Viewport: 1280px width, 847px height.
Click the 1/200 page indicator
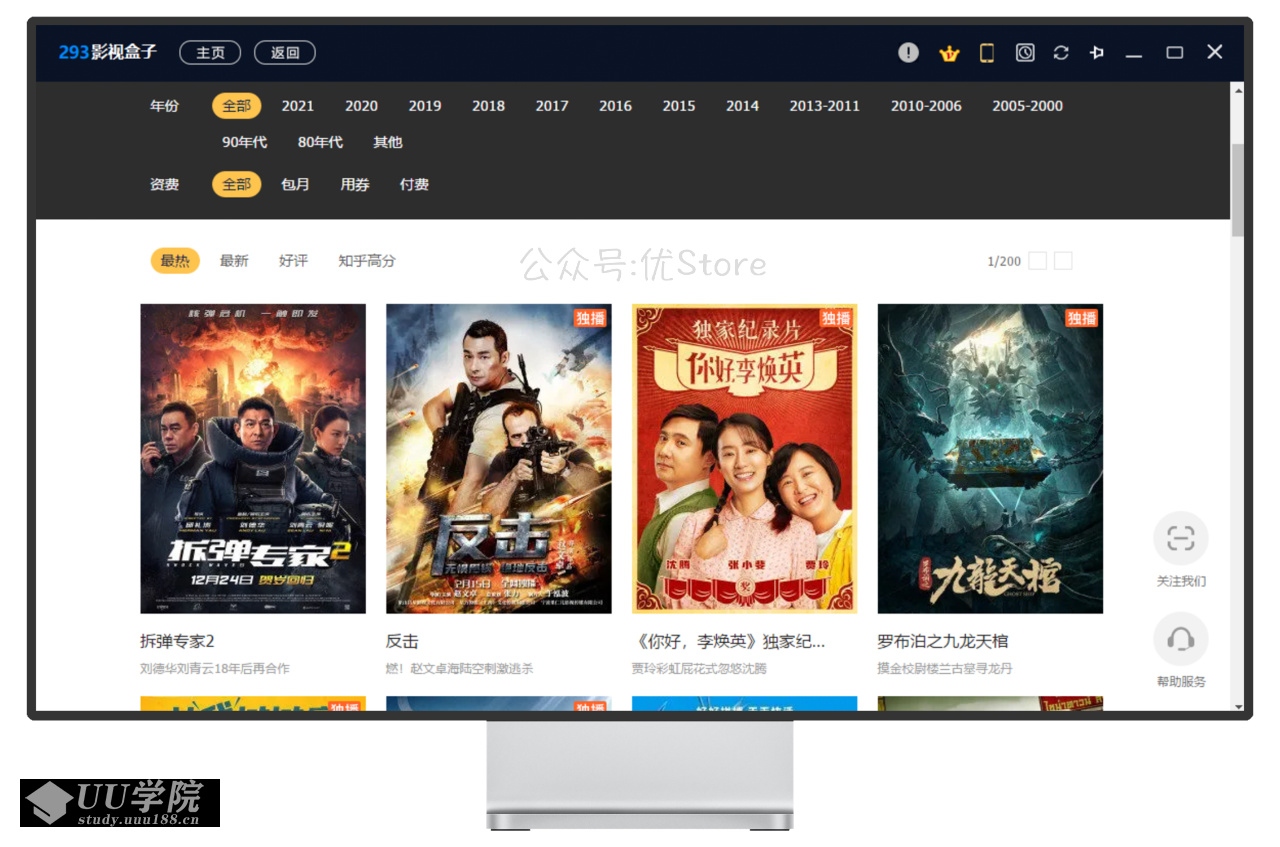[1004, 261]
